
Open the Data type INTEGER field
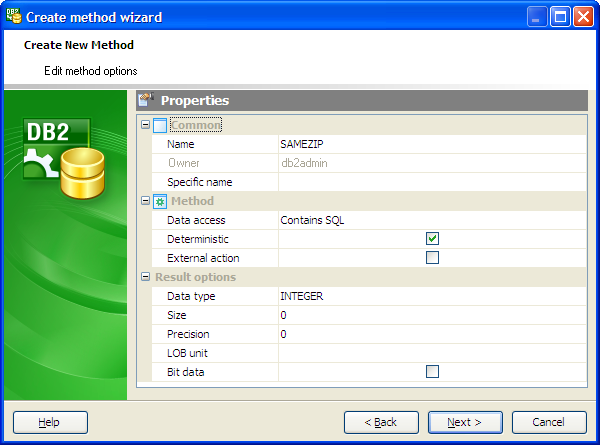(432, 296)
